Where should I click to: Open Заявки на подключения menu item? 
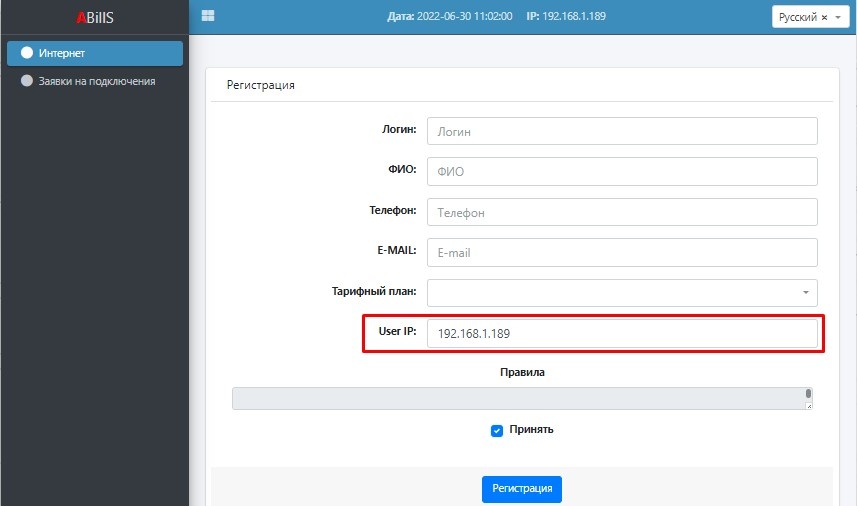point(96,81)
